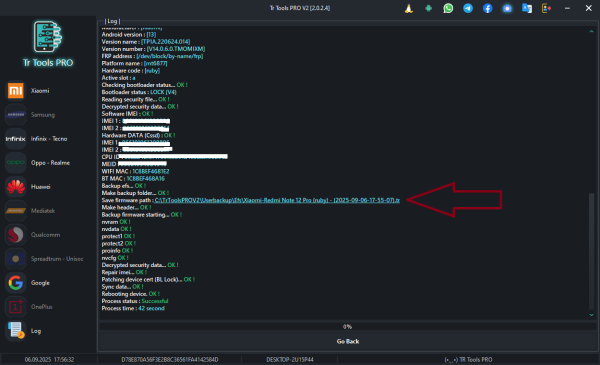Click 'Bootloader status : LOCK (V4)' line

point(139,92)
